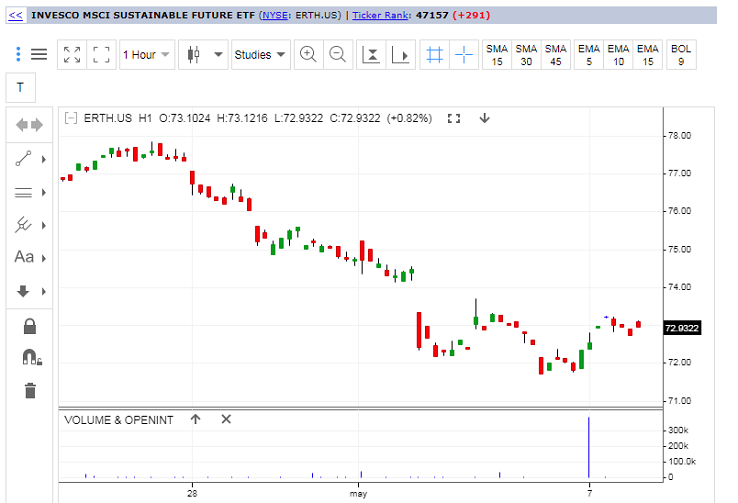Click the back arrows link
The image size is (738, 503).
point(16,15)
